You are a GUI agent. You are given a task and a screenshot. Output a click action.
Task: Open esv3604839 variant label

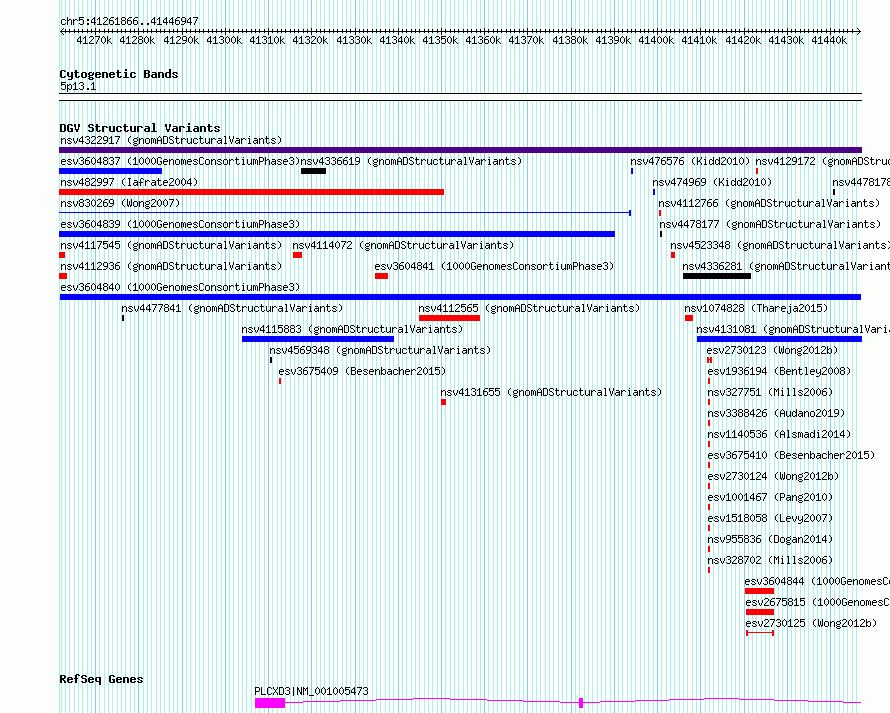click(x=180, y=224)
